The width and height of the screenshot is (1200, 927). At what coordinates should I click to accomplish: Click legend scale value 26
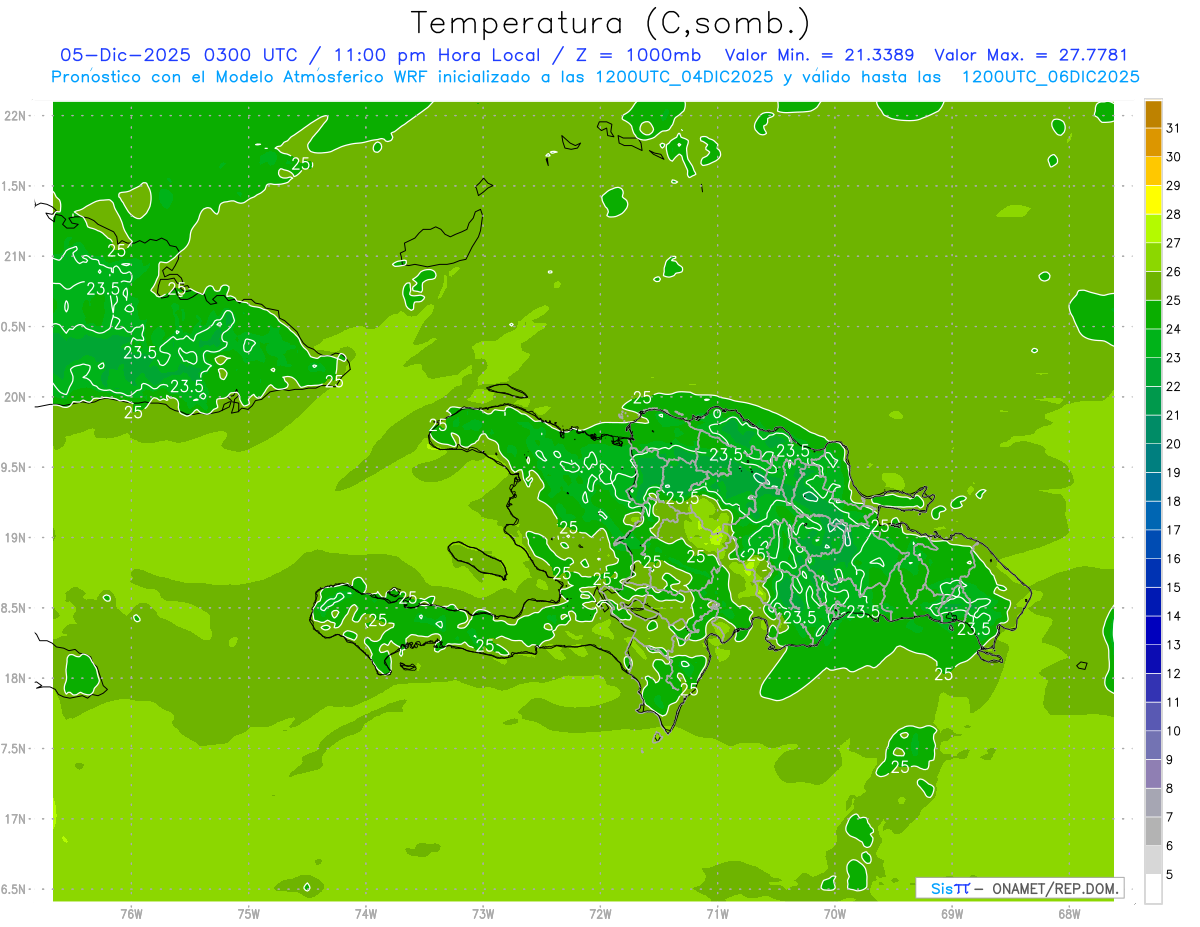pyautogui.click(x=1173, y=272)
